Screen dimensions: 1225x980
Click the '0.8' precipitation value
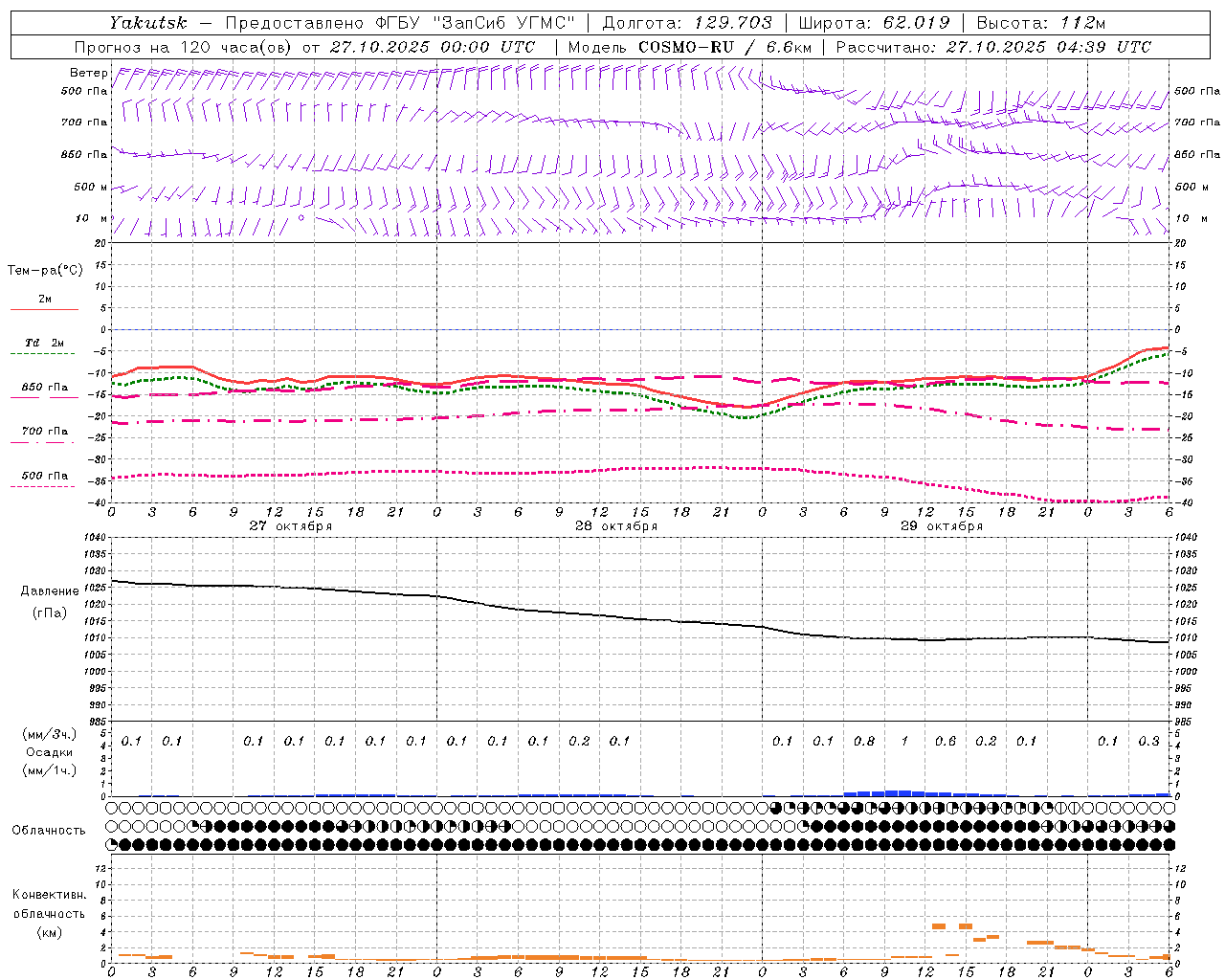864,741
